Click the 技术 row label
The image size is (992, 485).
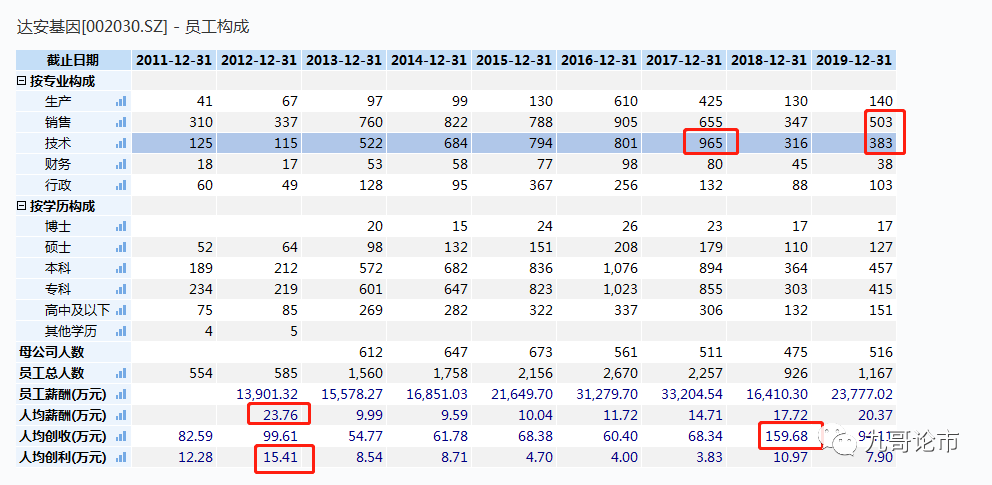pyautogui.click(x=58, y=144)
